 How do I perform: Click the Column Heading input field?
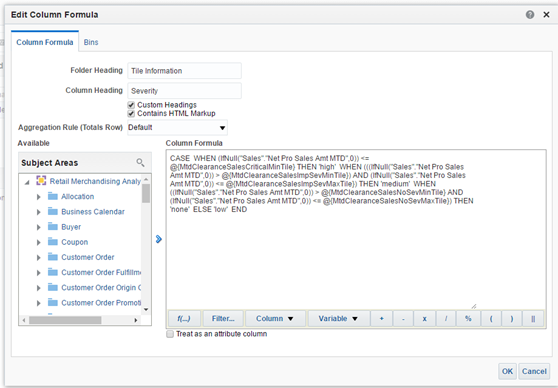[184, 90]
